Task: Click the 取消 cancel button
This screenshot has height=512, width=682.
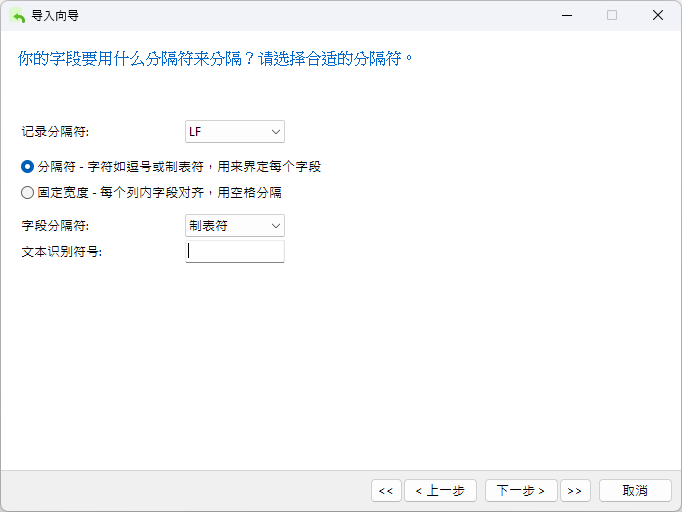Action: [x=635, y=491]
